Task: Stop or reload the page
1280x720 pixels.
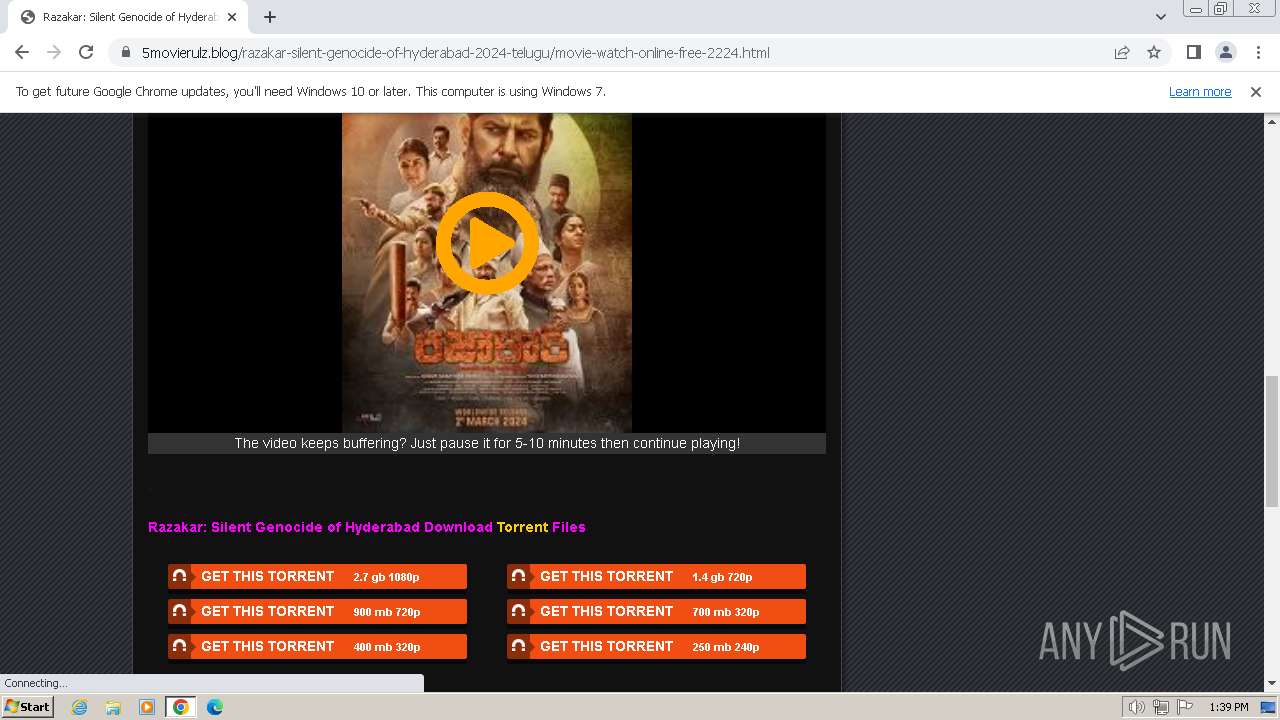Action: coord(86,52)
